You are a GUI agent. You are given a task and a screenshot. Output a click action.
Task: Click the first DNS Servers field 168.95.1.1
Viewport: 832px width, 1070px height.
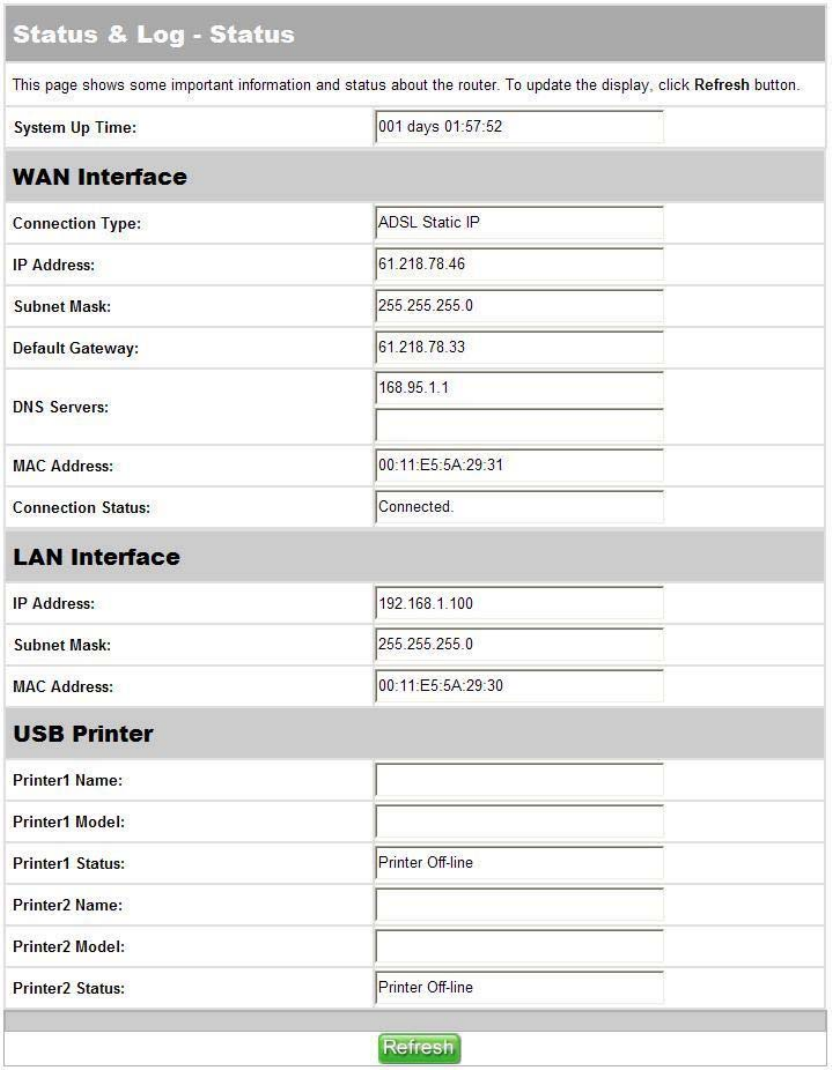click(518, 389)
